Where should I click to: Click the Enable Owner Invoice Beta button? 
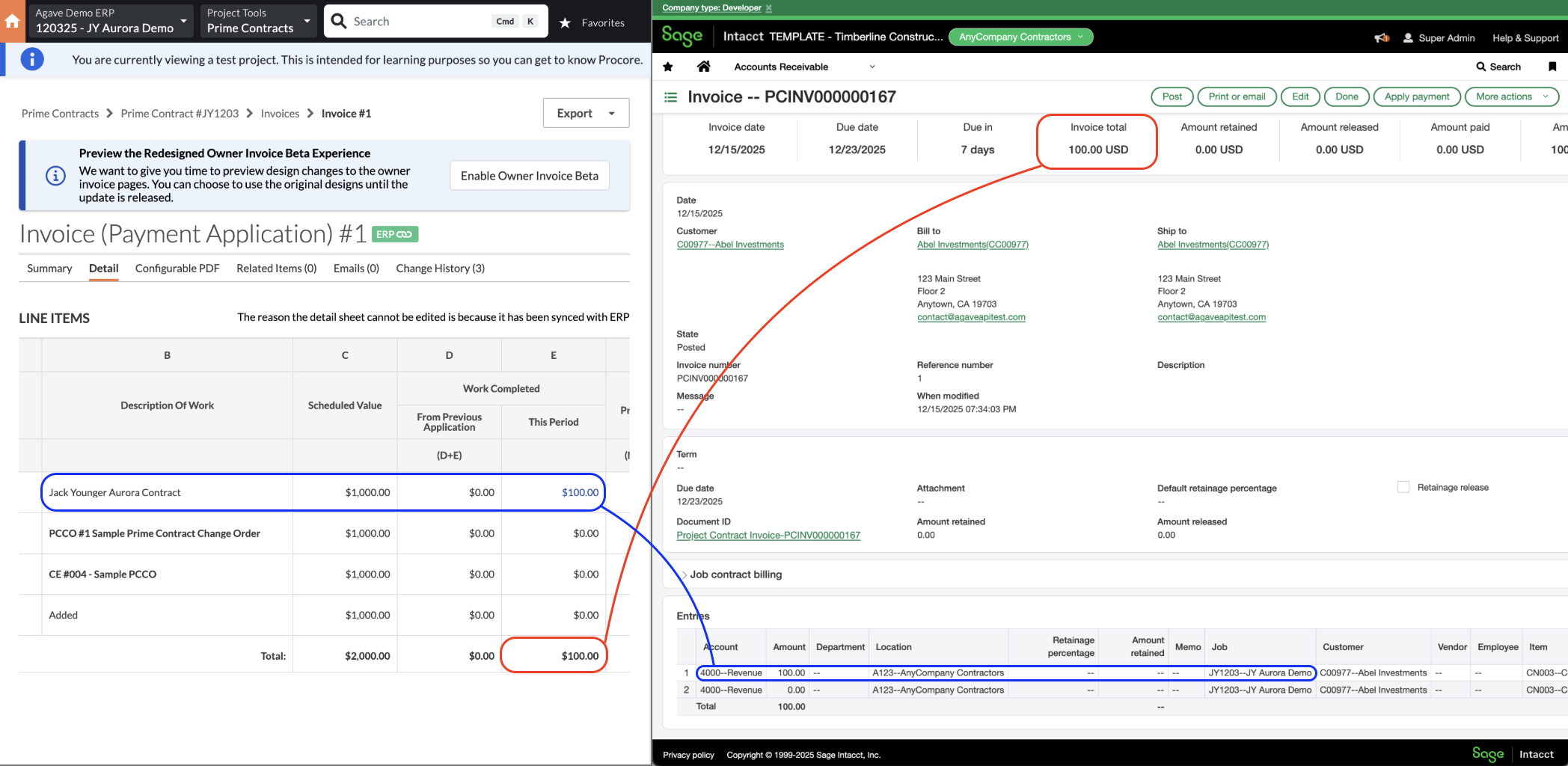point(529,175)
